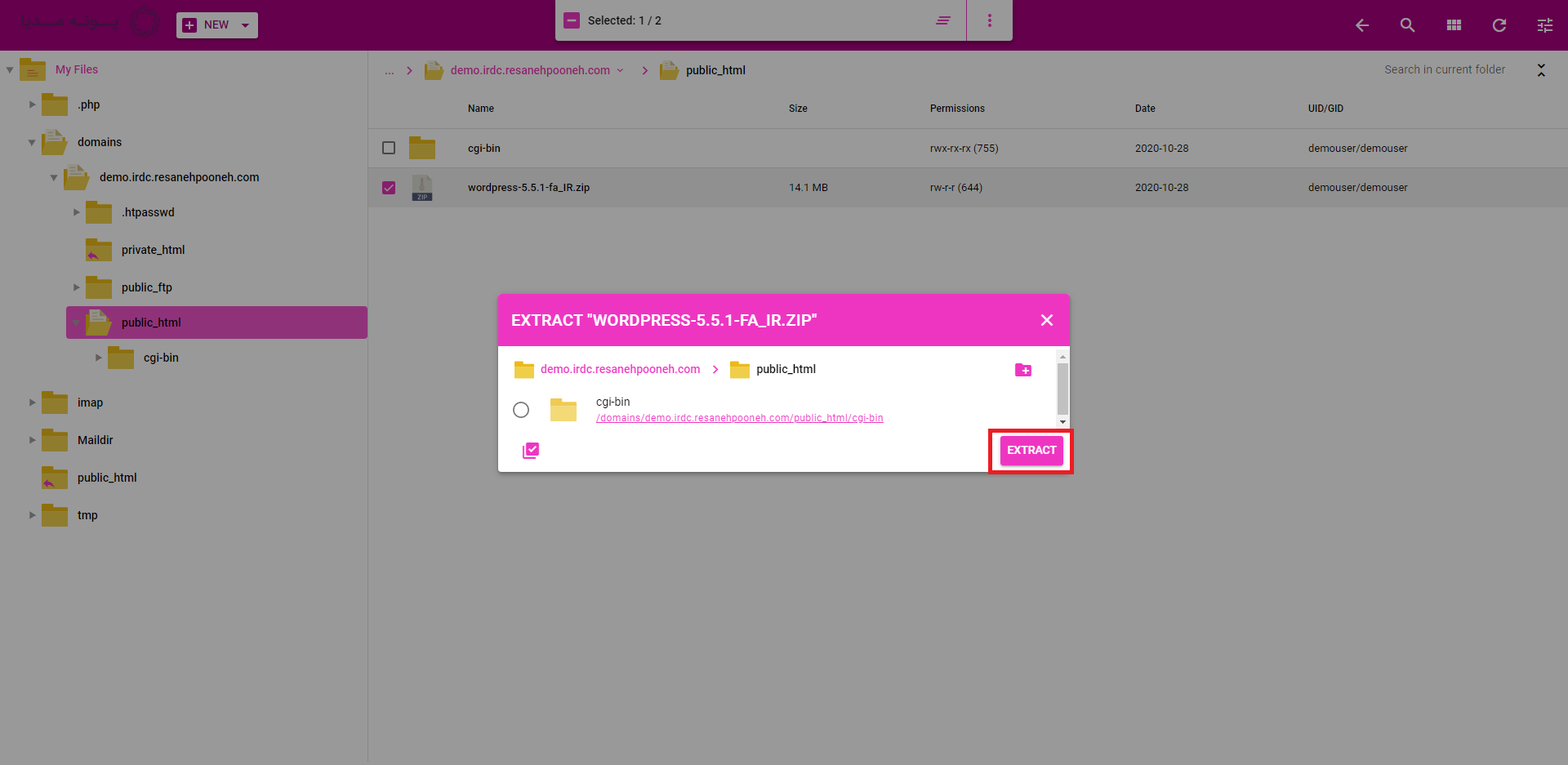This screenshot has height=765, width=1568.
Task: Click the deselect minus icon beside Selected
Action: click(x=572, y=20)
